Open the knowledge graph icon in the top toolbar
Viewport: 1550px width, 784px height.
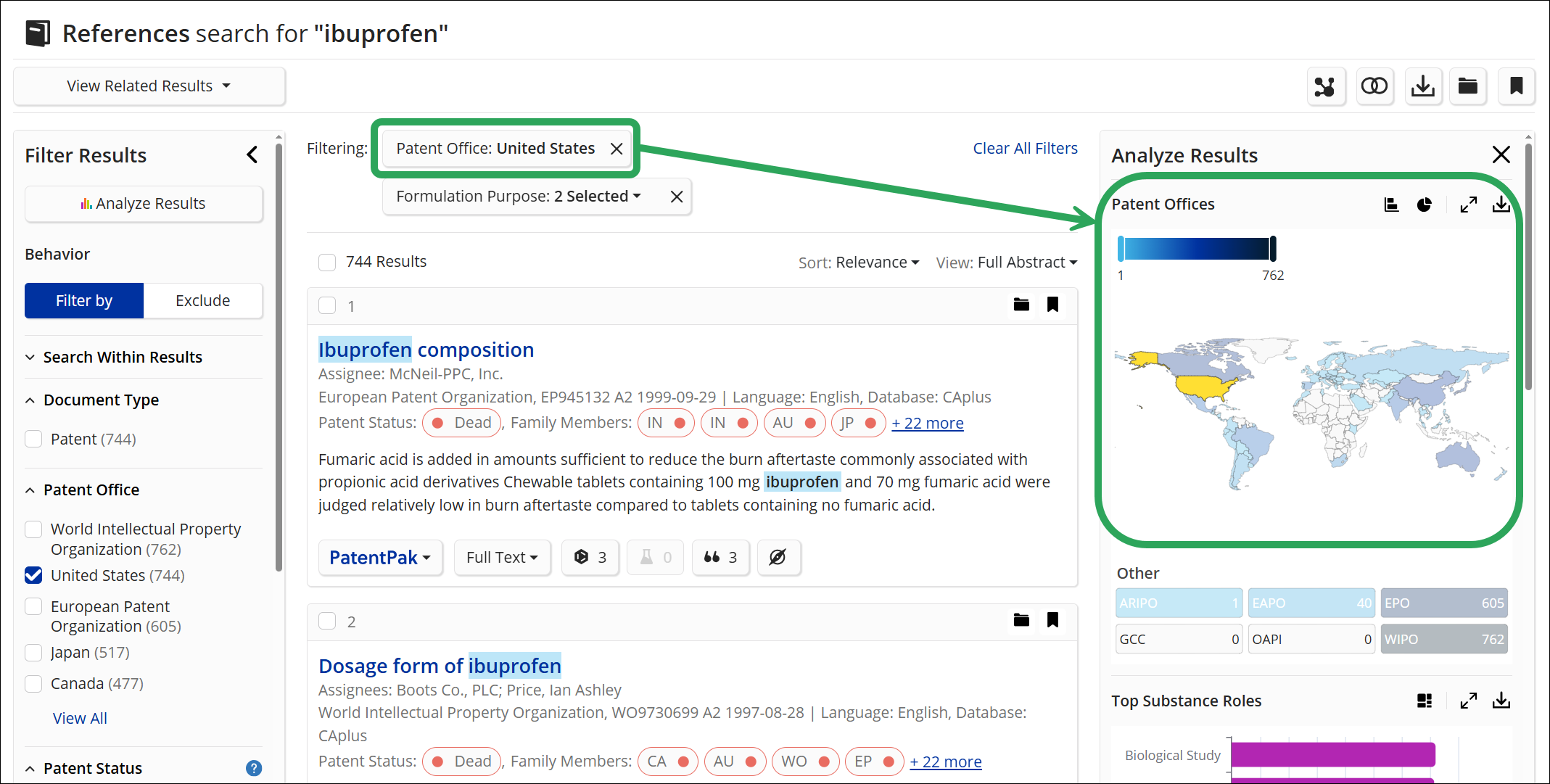pos(1325,86)
